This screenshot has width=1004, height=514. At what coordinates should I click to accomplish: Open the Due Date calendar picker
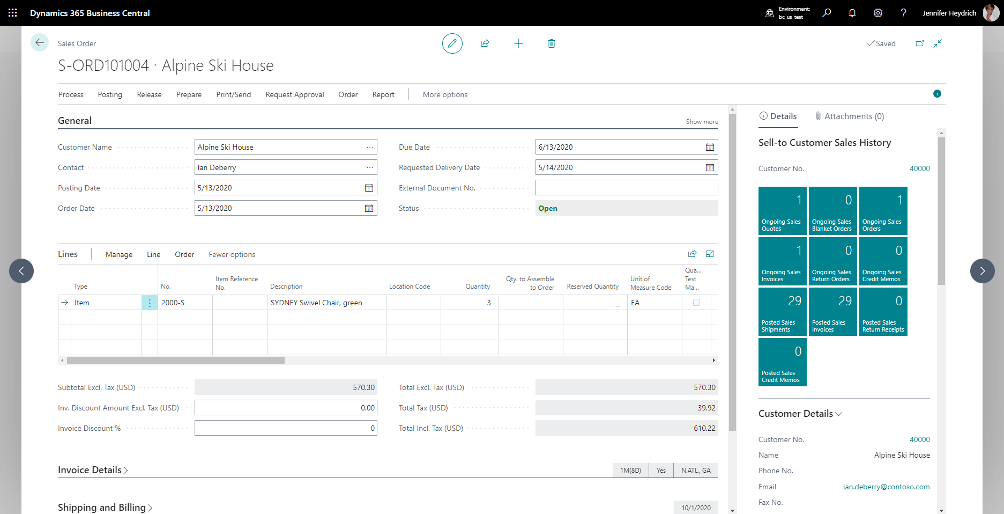tap(709, 147)
